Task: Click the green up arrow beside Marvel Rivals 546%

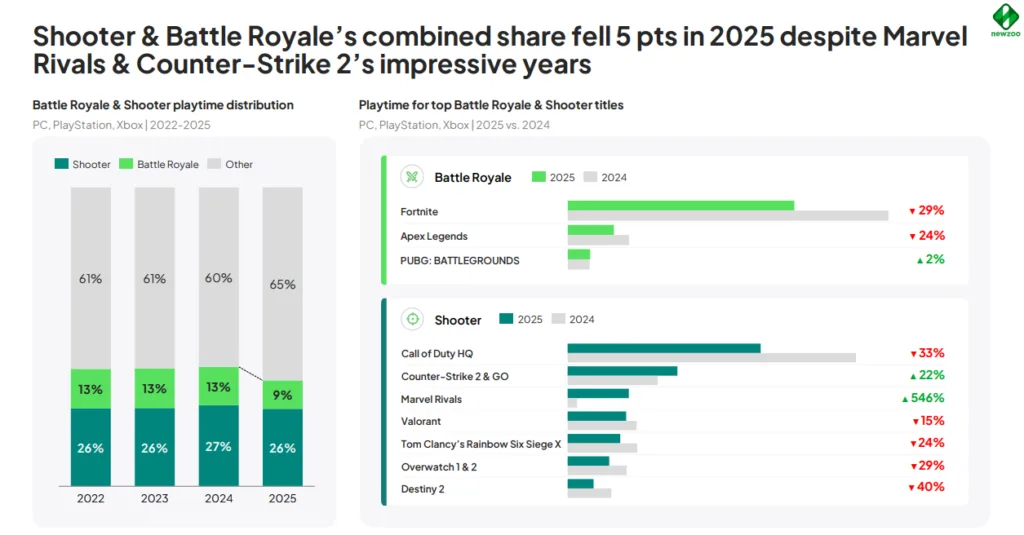Action: [905, 399]
